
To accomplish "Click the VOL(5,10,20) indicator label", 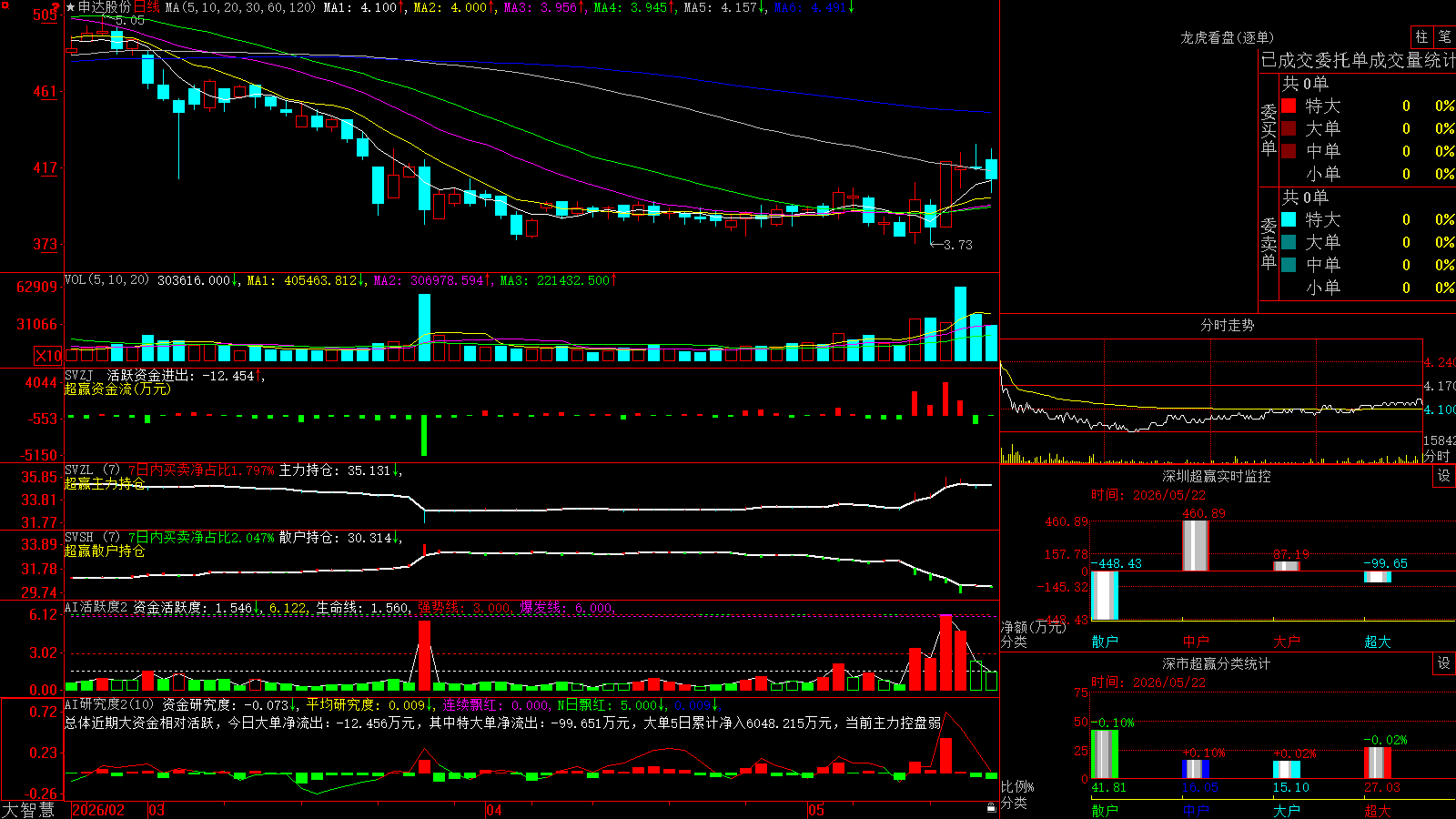I will 107,280.
